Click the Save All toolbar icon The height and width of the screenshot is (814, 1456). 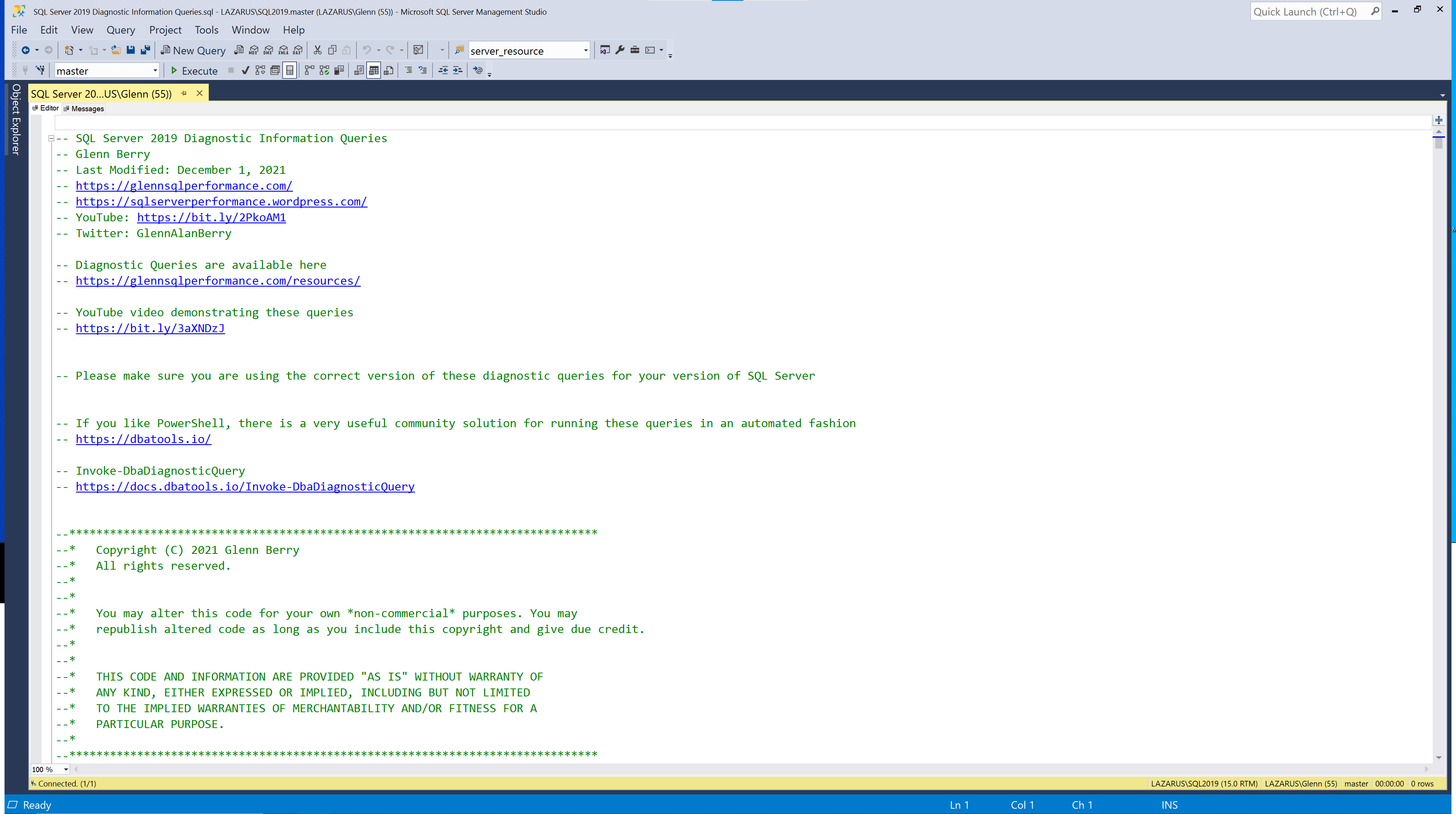coord(145,51)
